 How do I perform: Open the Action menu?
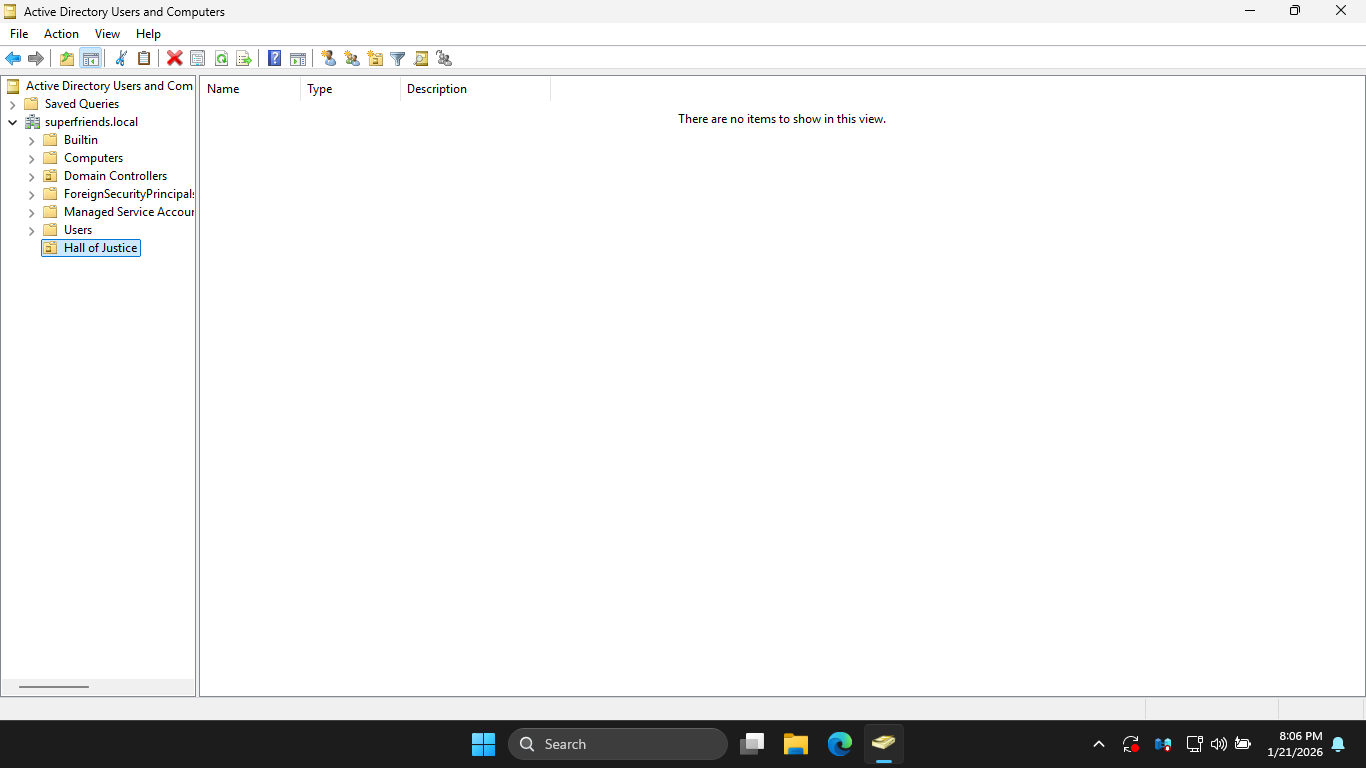coord(61,34)
